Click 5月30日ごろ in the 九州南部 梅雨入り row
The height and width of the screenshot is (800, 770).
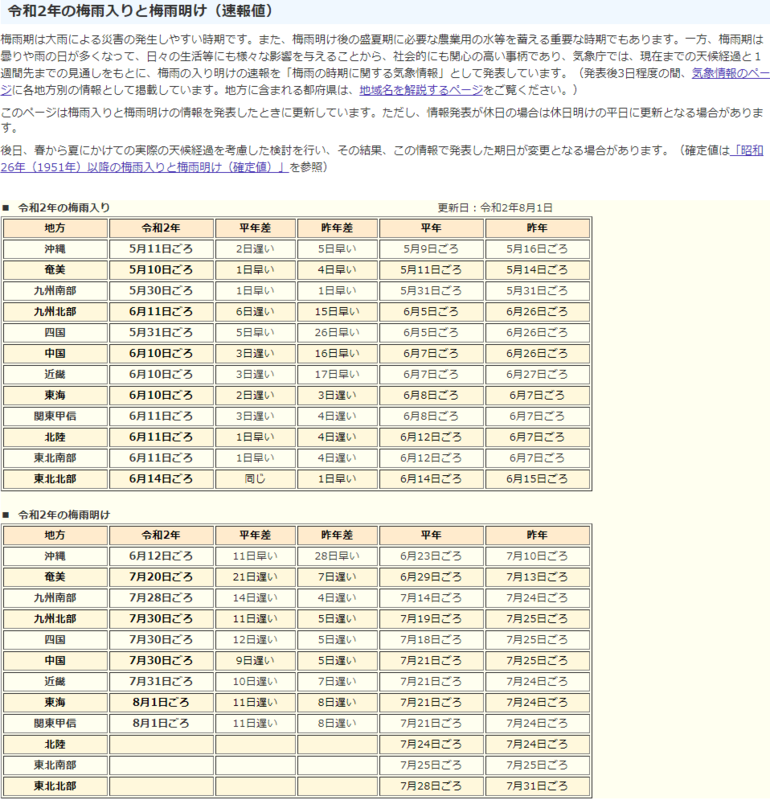point(161,291)
